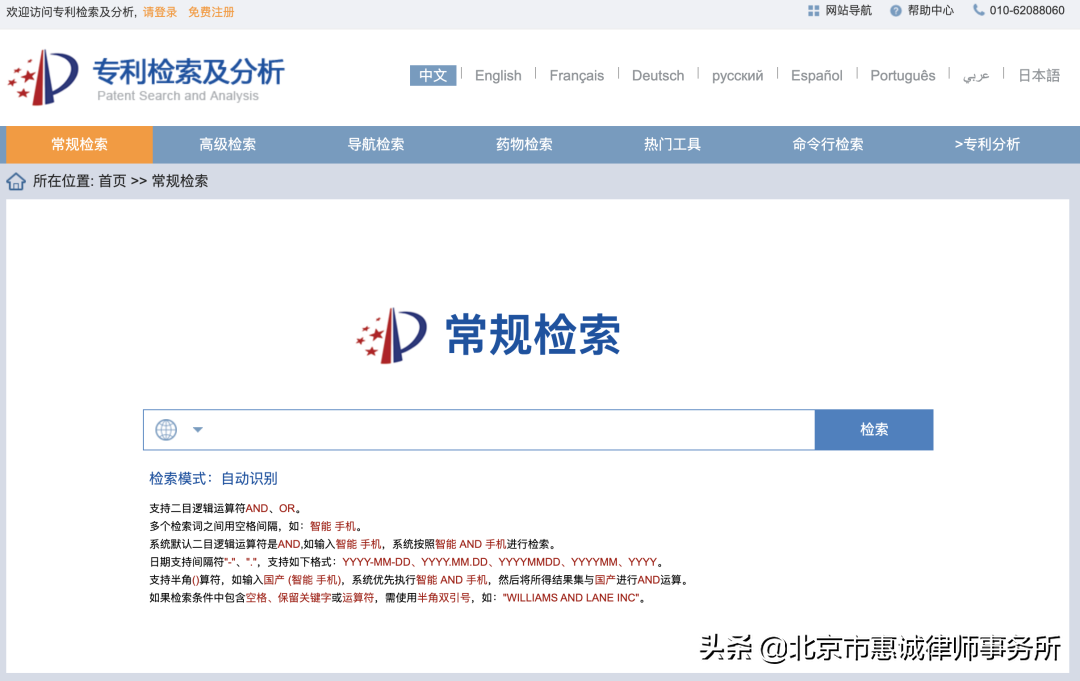Click the phone number 010-62088060
Image resolution: width=1080 pixels, height=681 pixels.
[x=1027, y=10]
